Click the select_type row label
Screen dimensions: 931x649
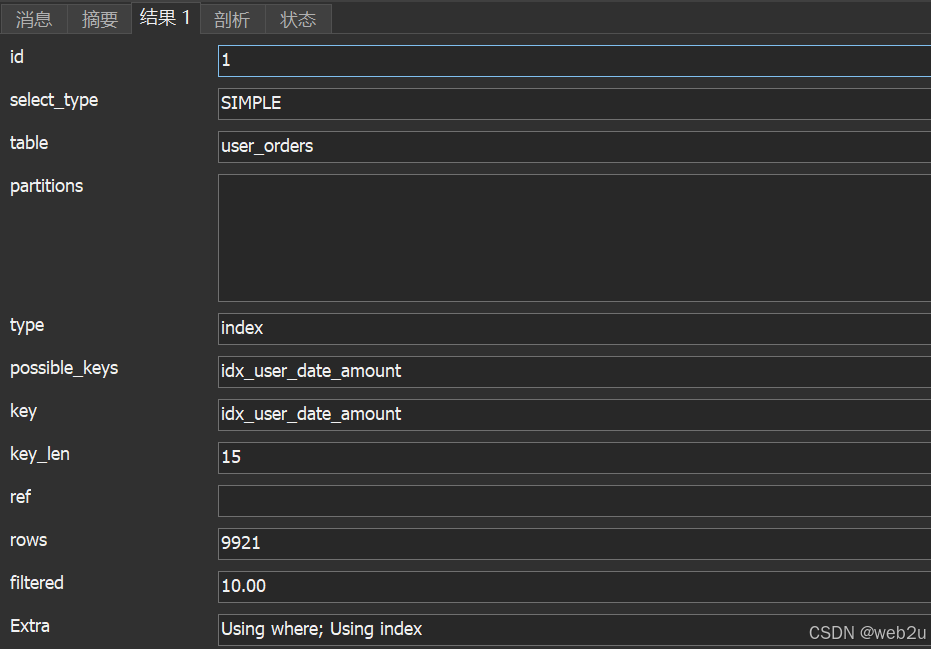54,100
